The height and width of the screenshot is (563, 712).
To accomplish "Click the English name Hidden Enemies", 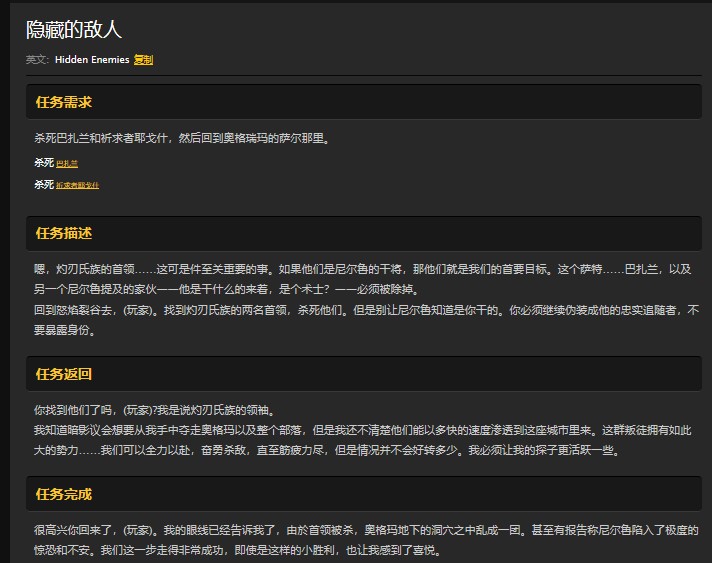I will click(x=92, y=60).
